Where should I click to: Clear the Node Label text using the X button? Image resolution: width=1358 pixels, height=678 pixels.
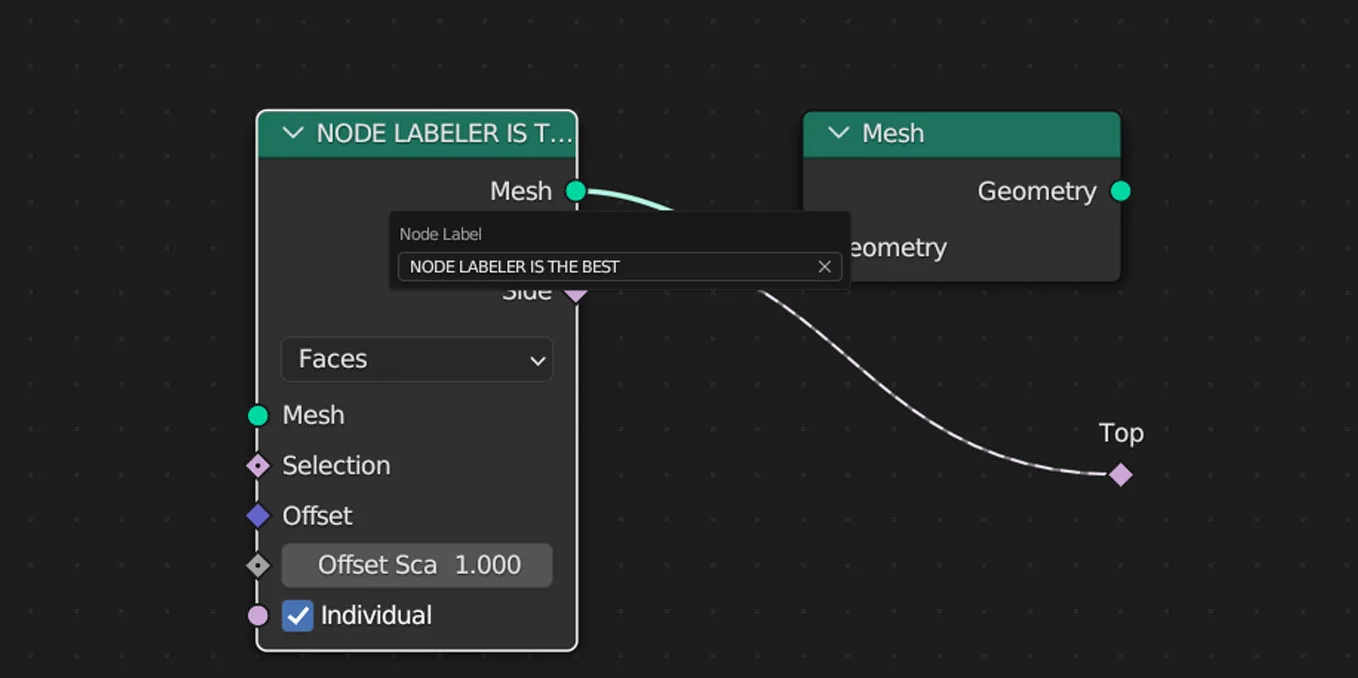[x=824, y=266]
